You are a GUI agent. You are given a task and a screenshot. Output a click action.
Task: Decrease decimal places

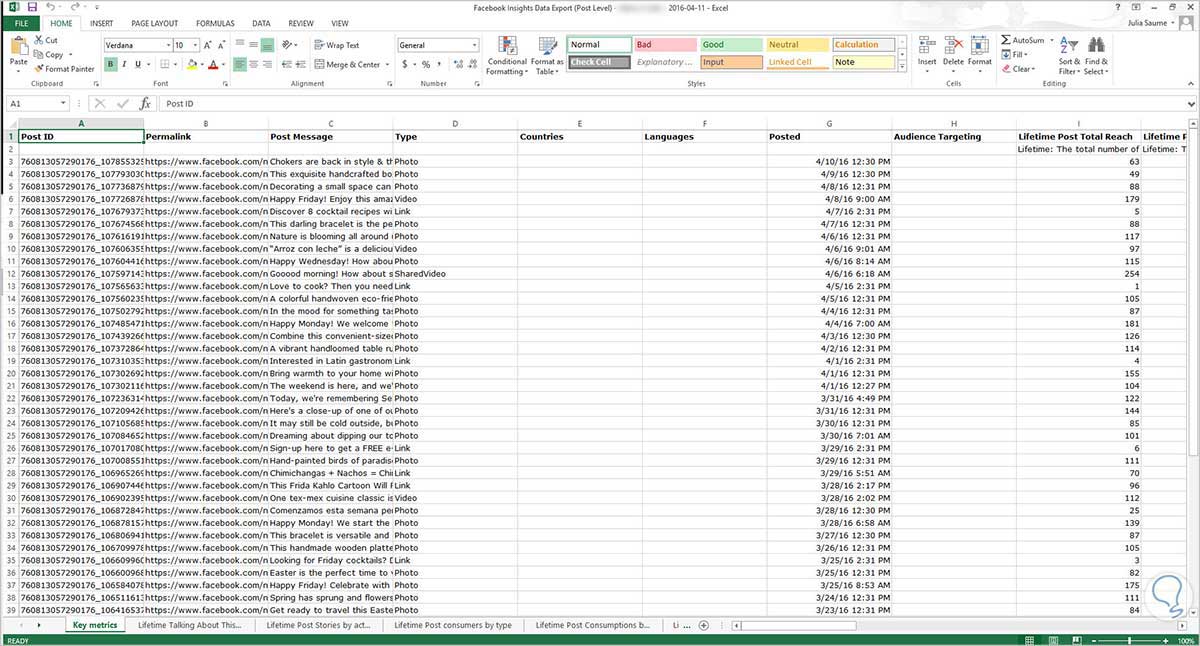coord(471,64)
